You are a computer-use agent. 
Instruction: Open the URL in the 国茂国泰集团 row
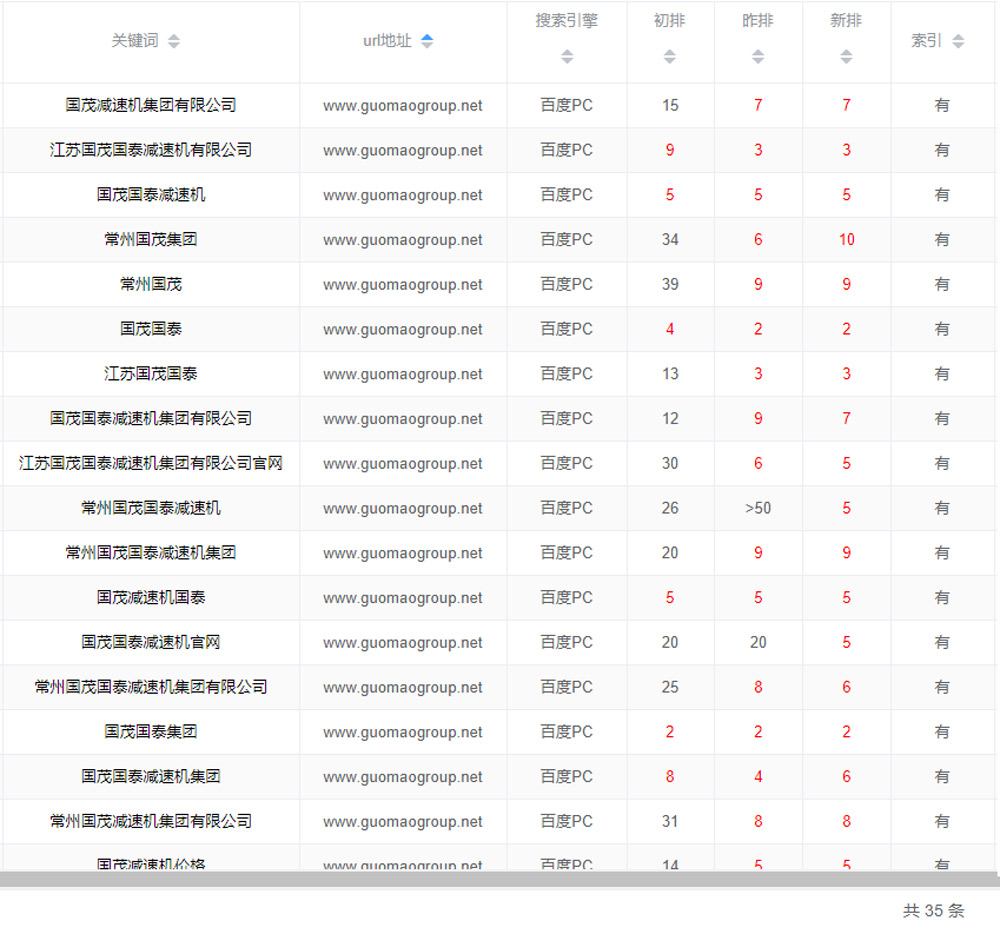coord(403,732)
